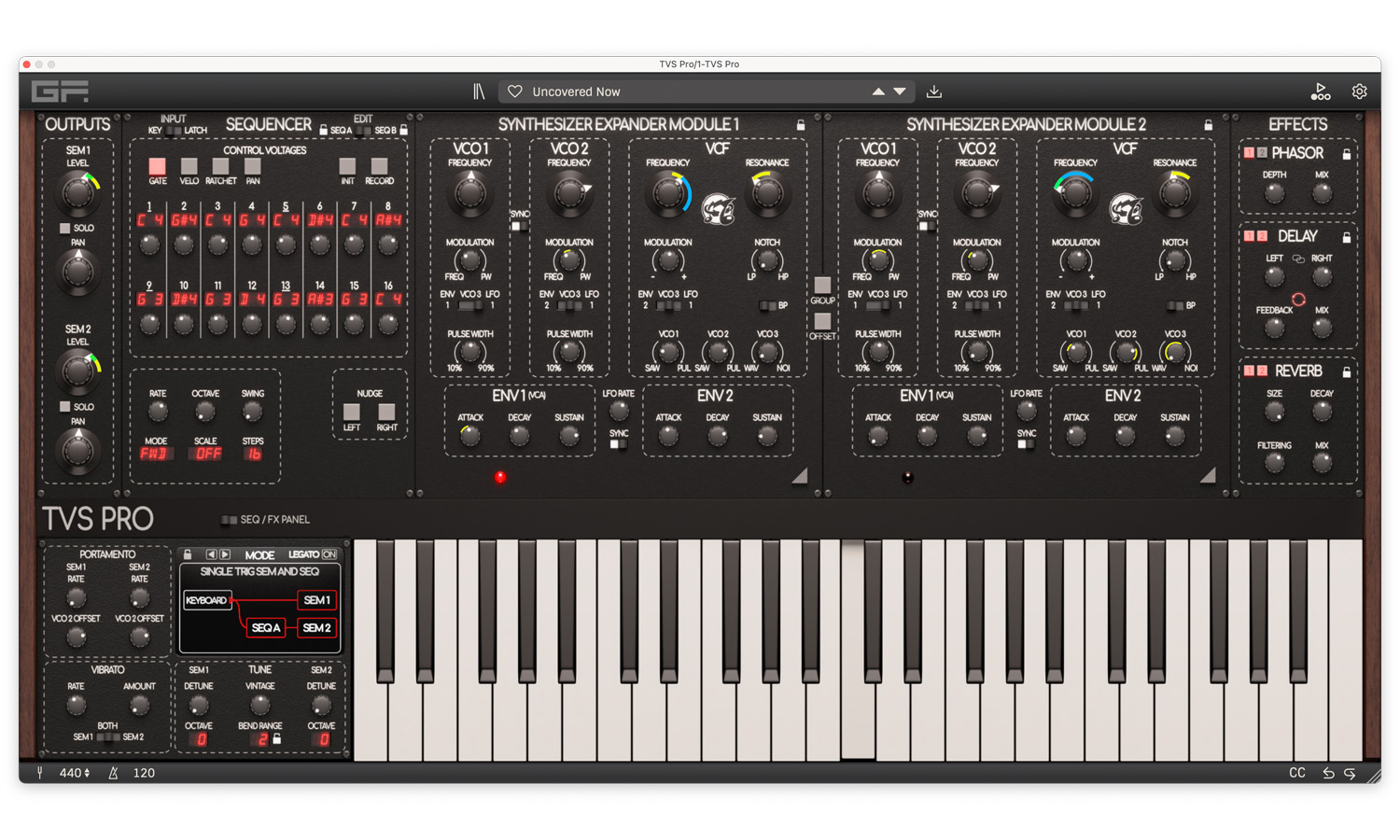Click the Mode panel lock icon

[188, 554]
